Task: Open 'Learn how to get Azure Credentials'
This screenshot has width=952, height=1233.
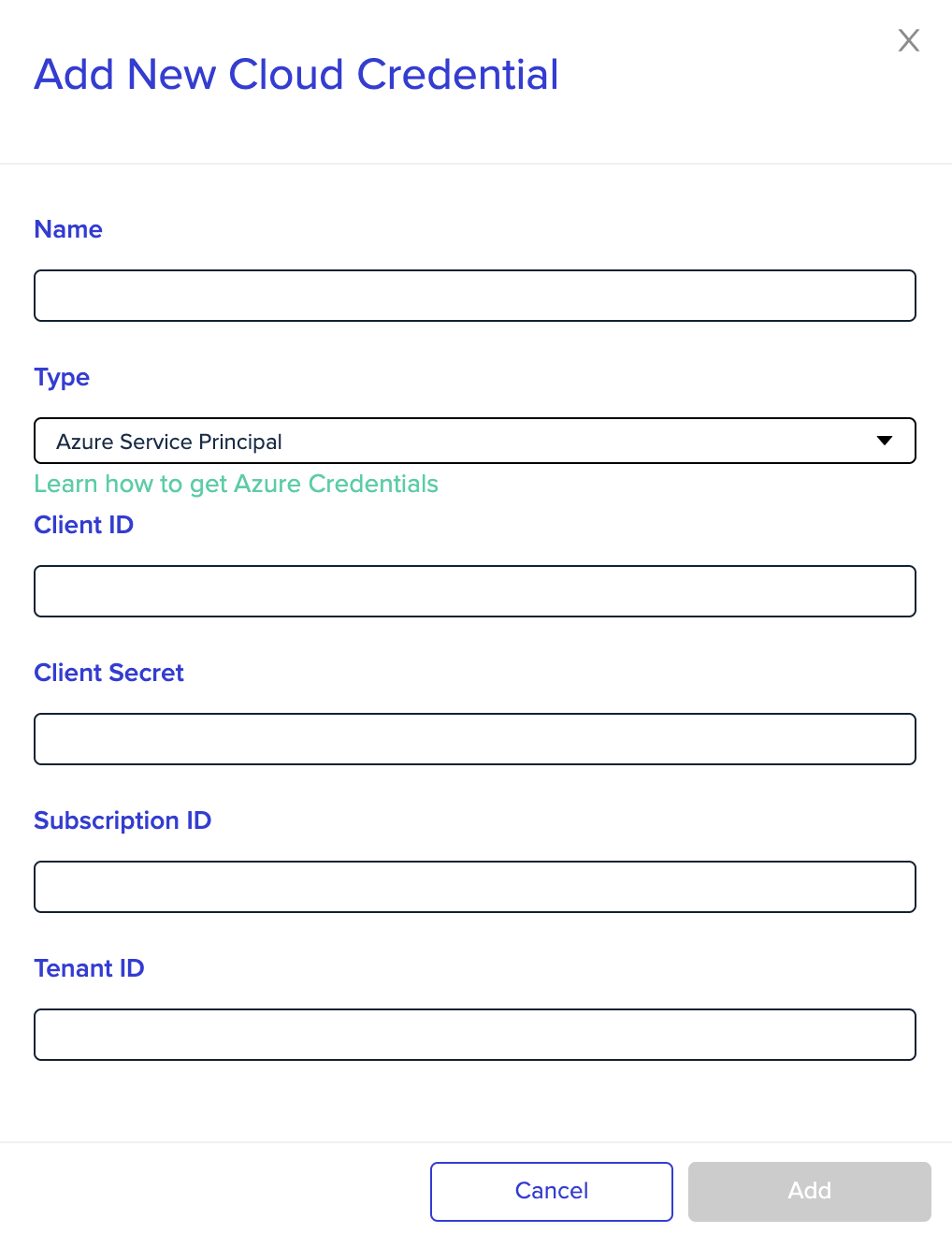Action: 236,484
